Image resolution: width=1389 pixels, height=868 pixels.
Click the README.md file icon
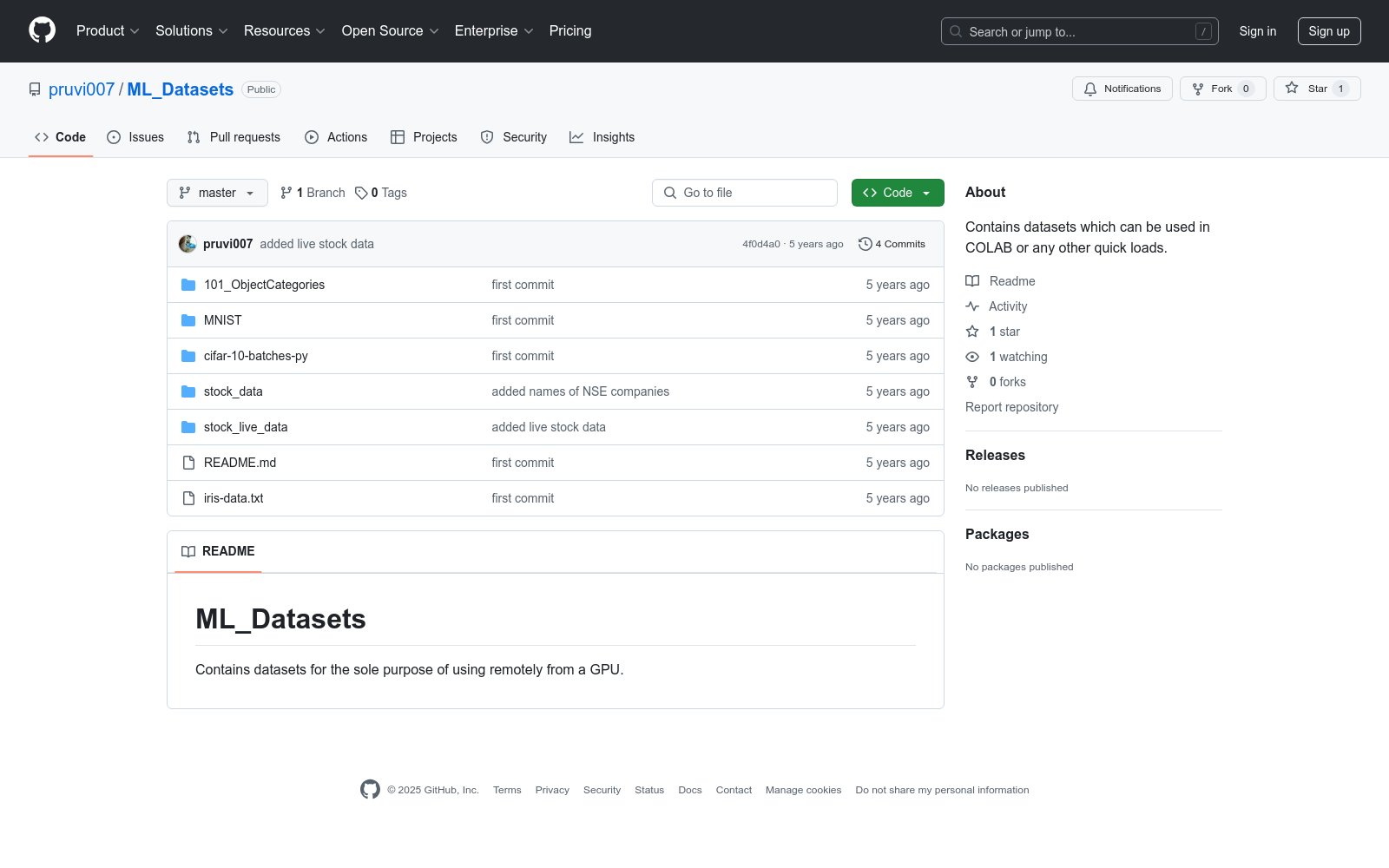coord(188,463)
